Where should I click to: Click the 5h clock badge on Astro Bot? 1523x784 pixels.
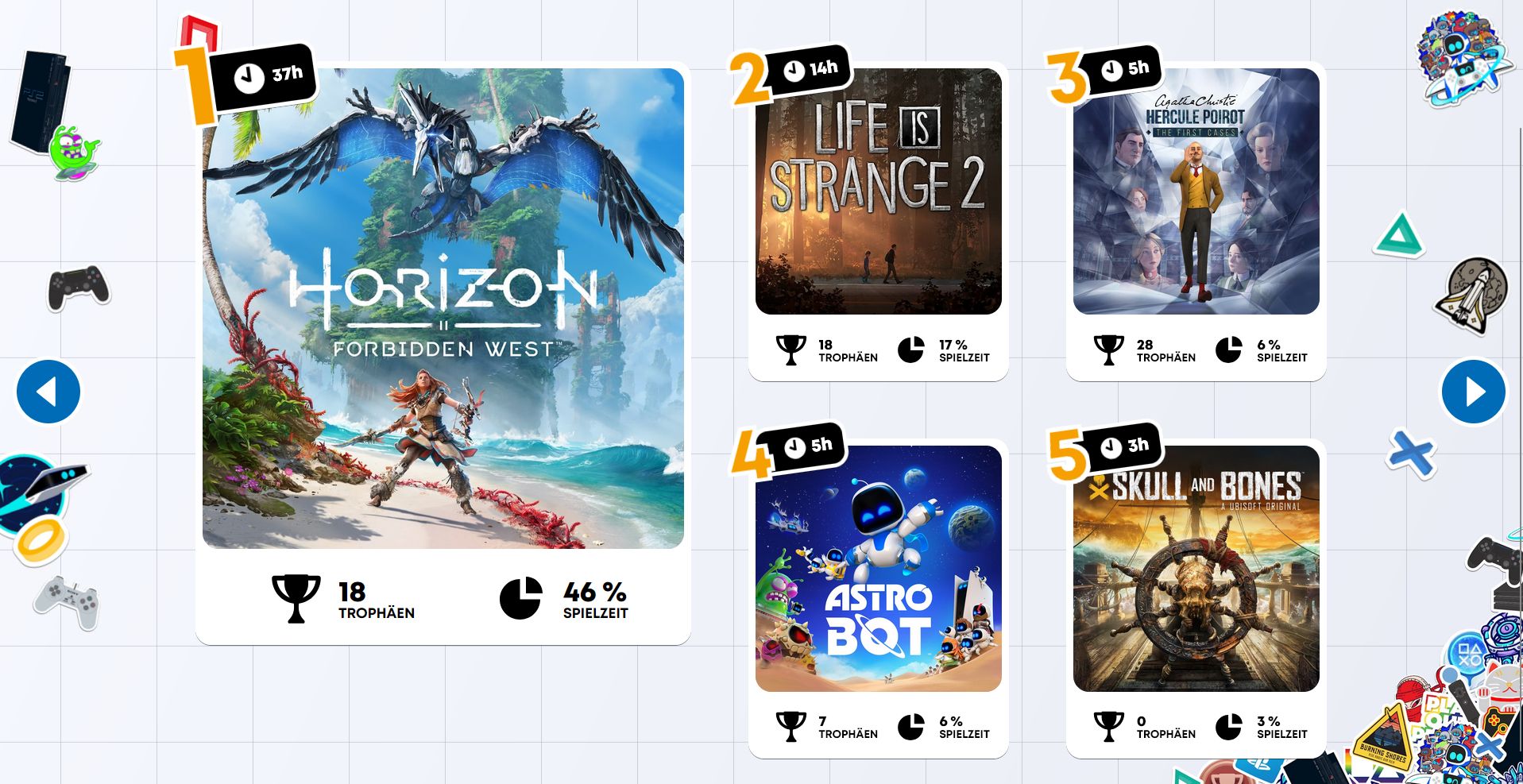pyautogui.click(x=805, y=446)
